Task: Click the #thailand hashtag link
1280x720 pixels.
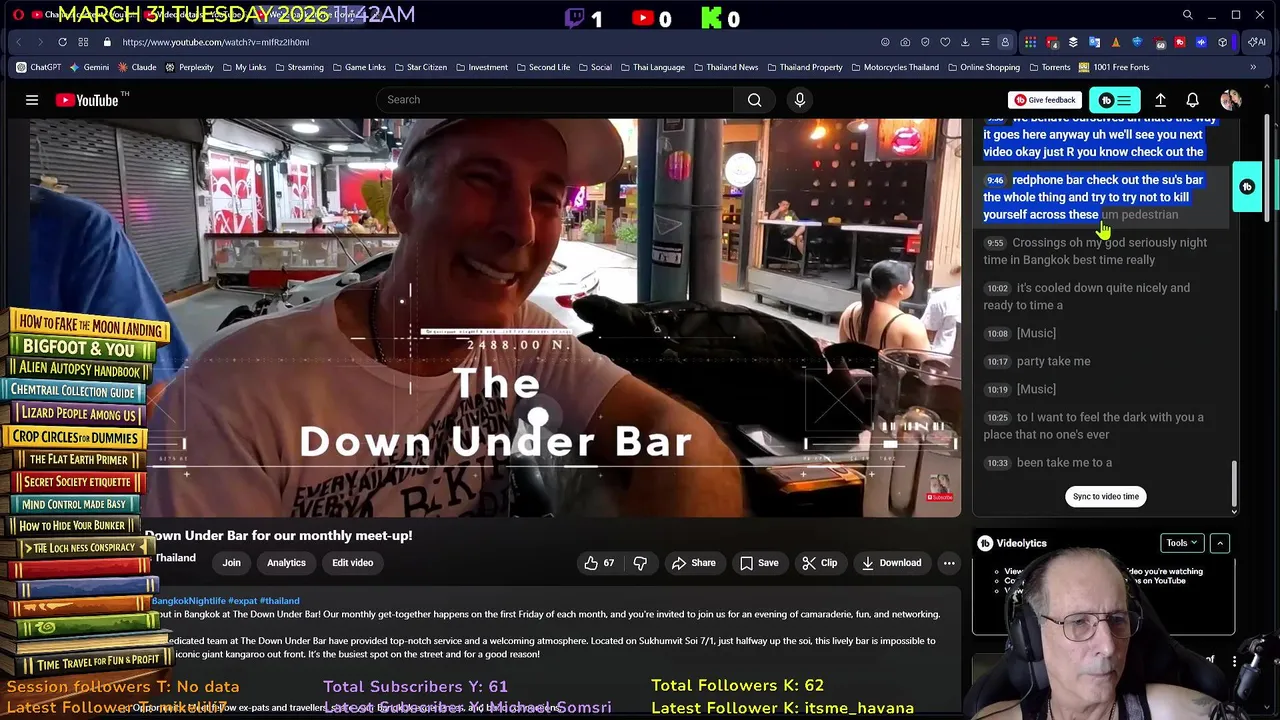Action: 279,601
